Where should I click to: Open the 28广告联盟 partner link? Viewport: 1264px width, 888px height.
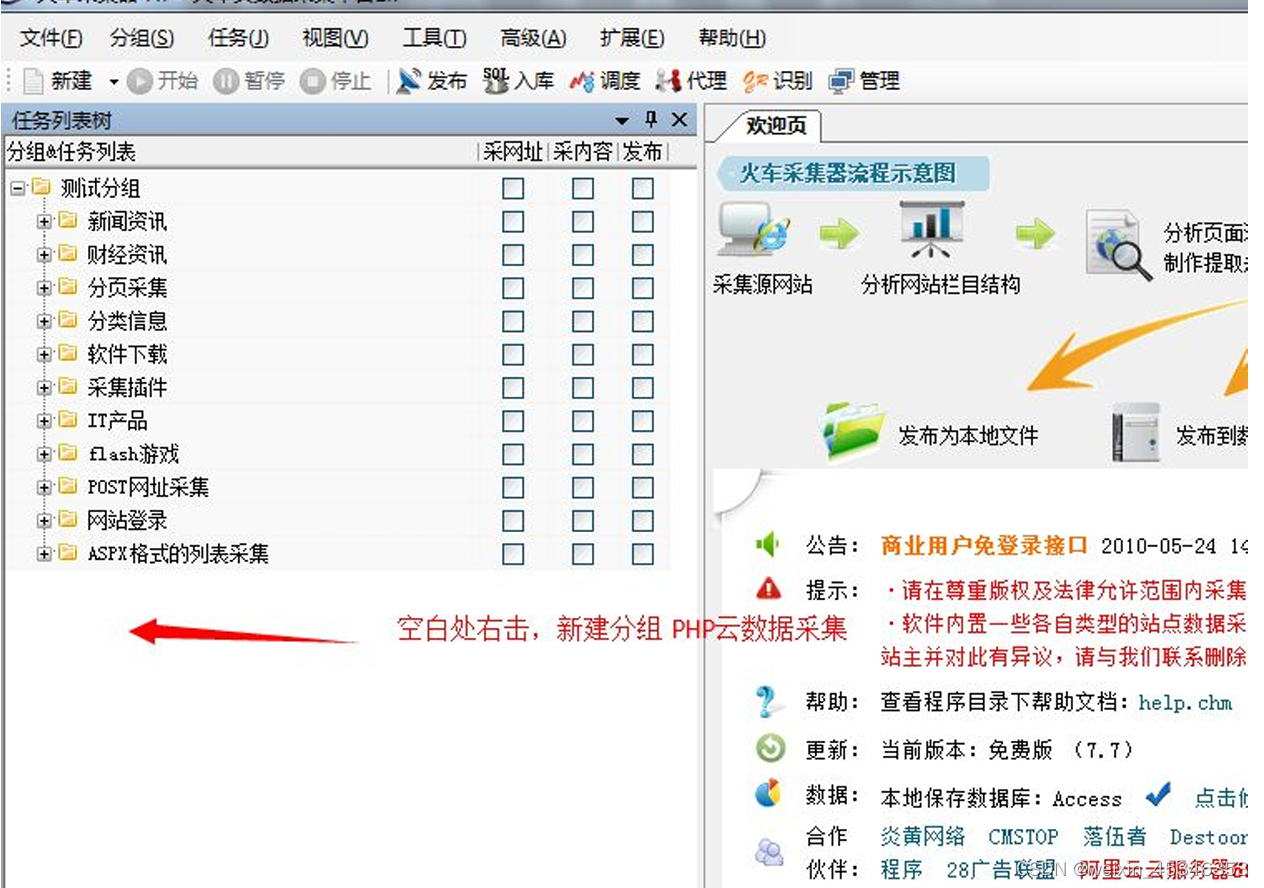click(x=1000, y=869)
